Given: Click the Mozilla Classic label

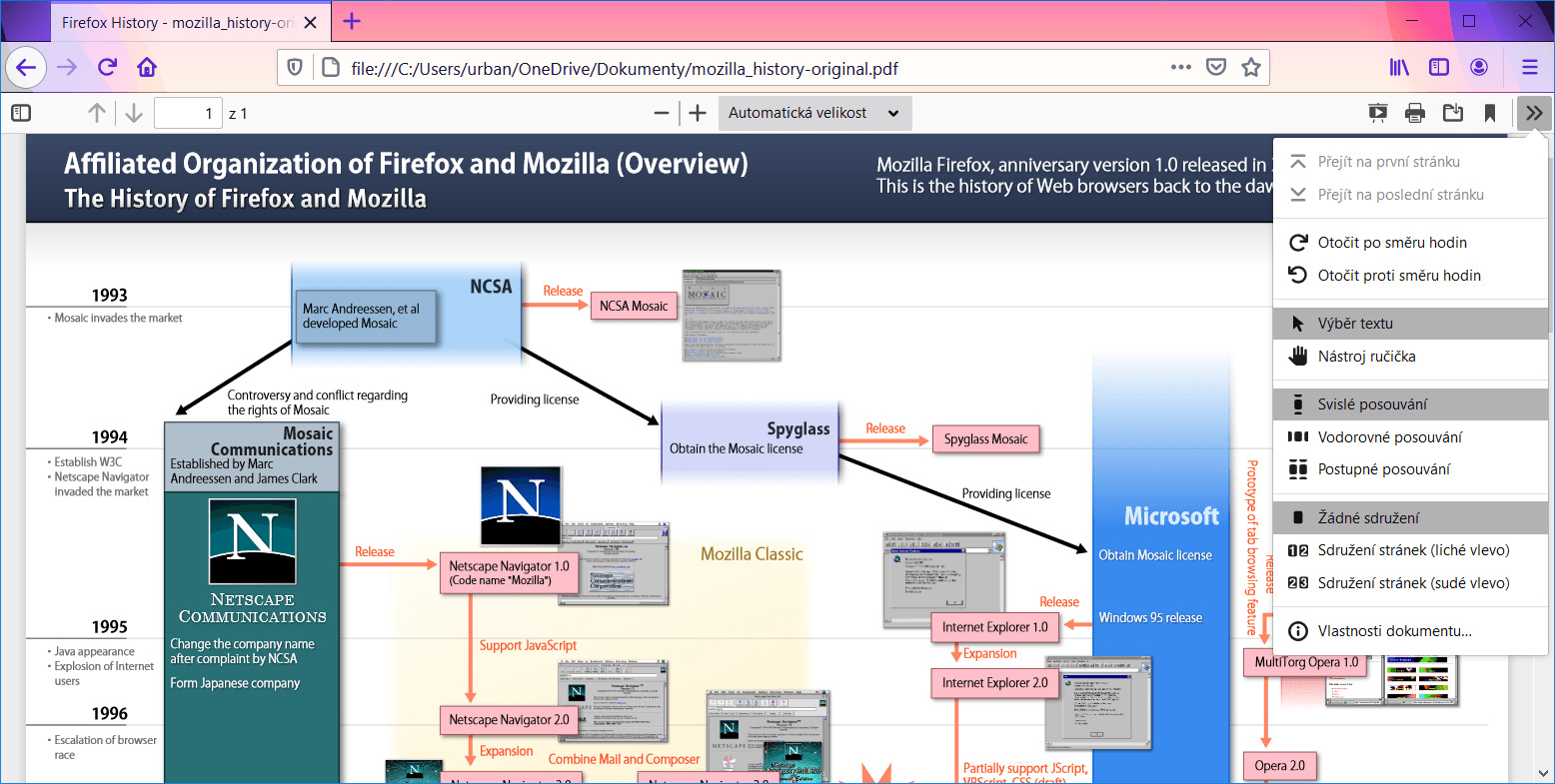Looking at the screenshot, I should click(x=752, y=554).
